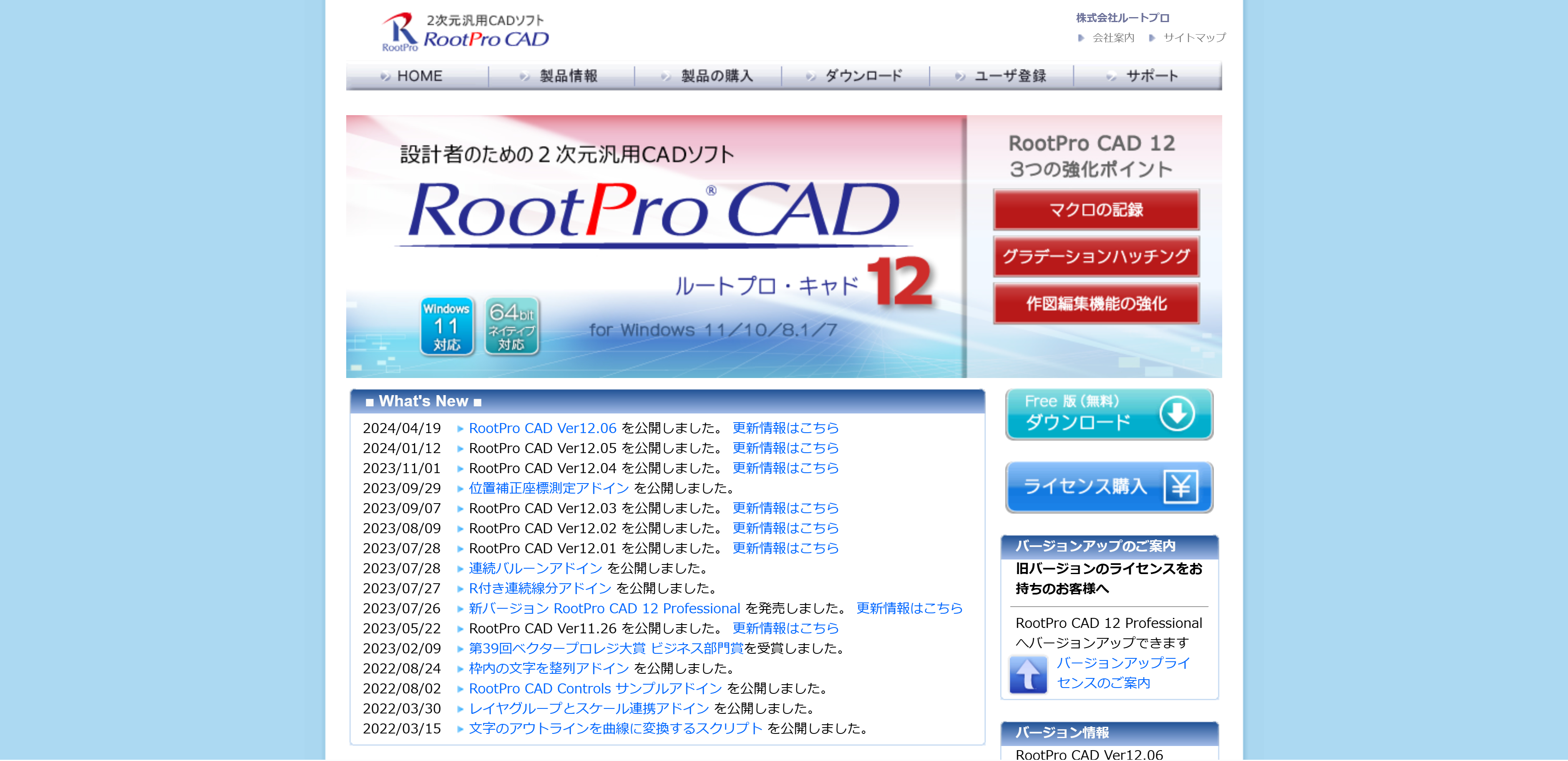This screenshot has width=1568, height=761.
Task: Click the download arrow circle icon
Action: [x=1177, y=414]
